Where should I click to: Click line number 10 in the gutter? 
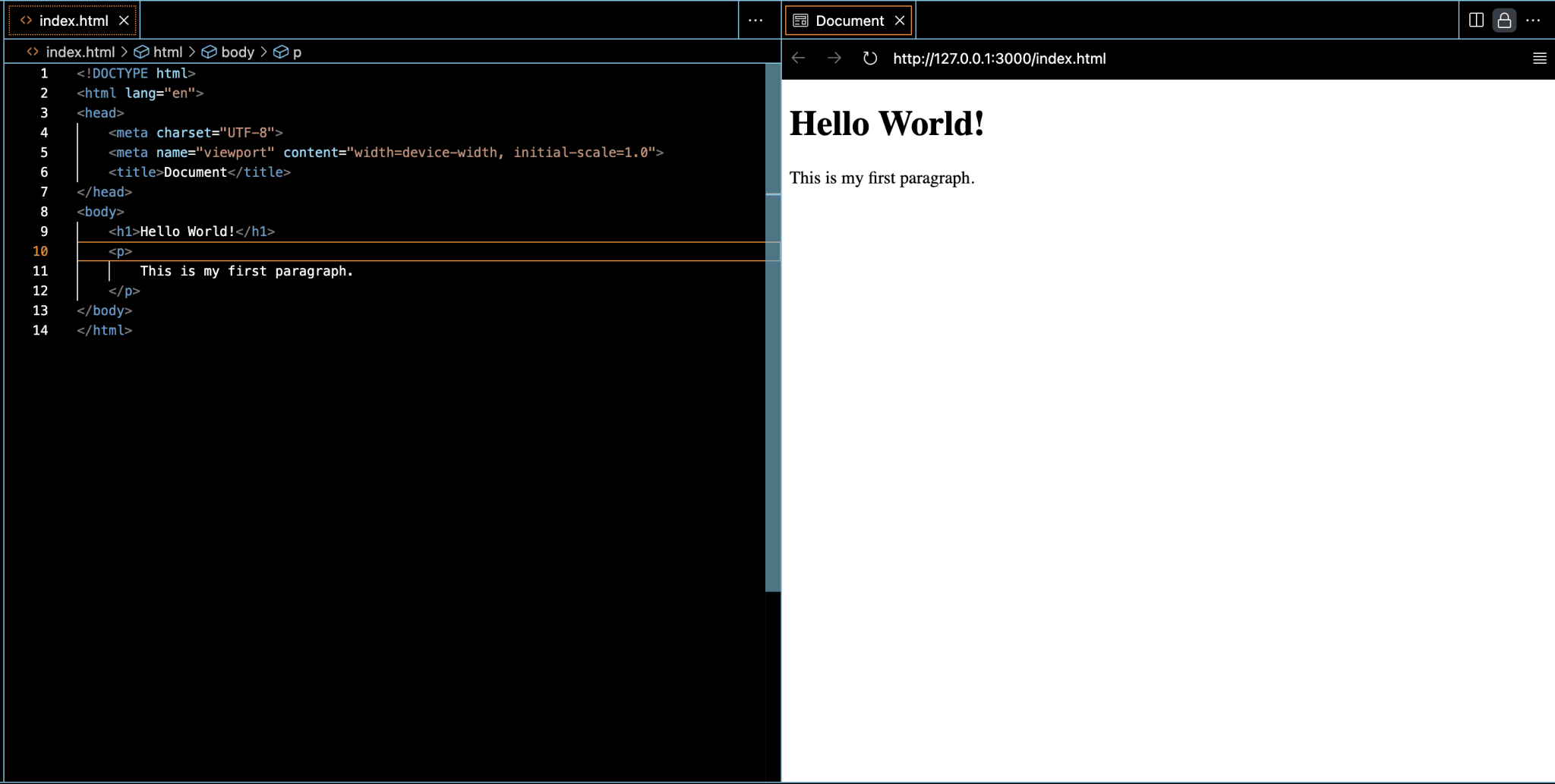point(40,251)
